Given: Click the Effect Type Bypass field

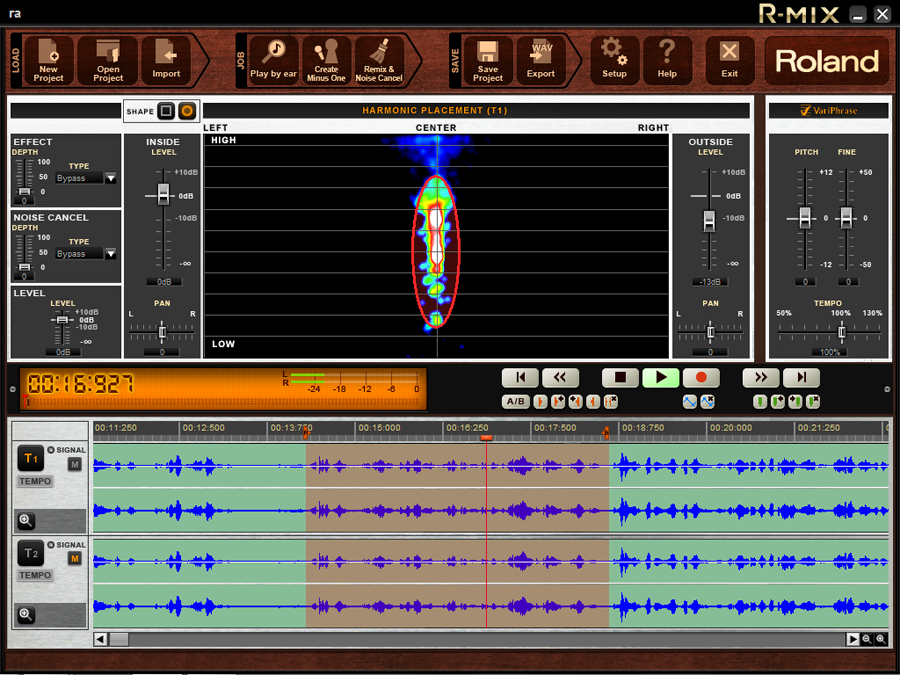Looking at the screenshot, I should [79, 178].
